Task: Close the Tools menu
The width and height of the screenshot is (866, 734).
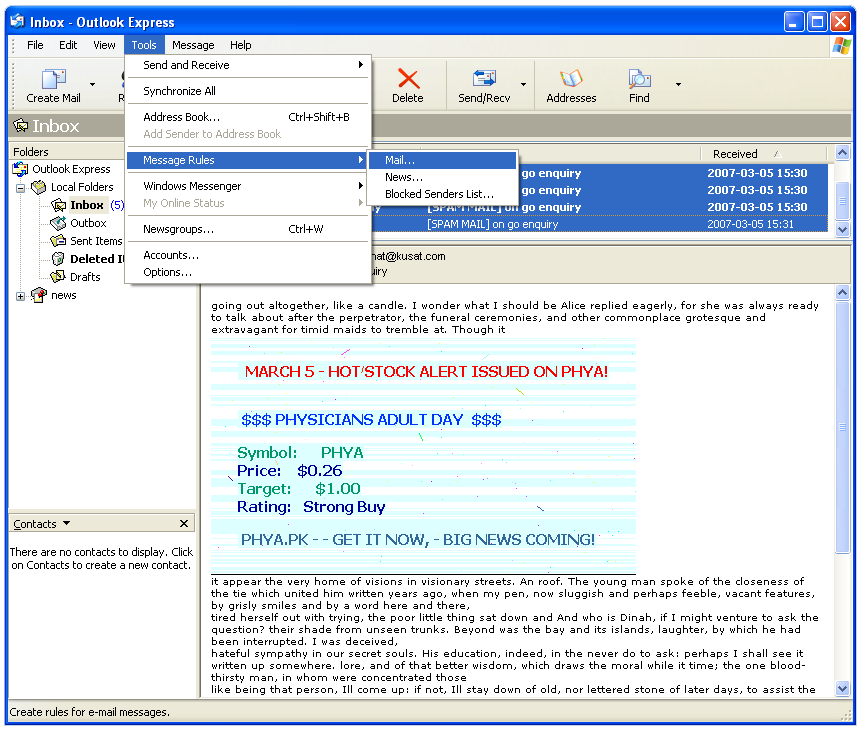Action: (144, 45)
